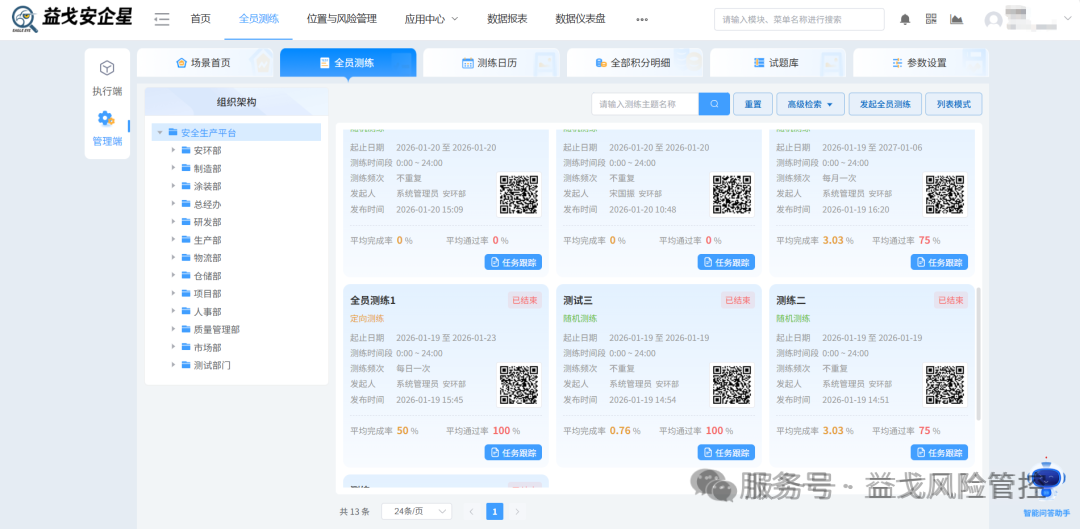Click page number 1
This screenshot has width=1080, height=529.
pyautogui.click(x=495, y=511)
